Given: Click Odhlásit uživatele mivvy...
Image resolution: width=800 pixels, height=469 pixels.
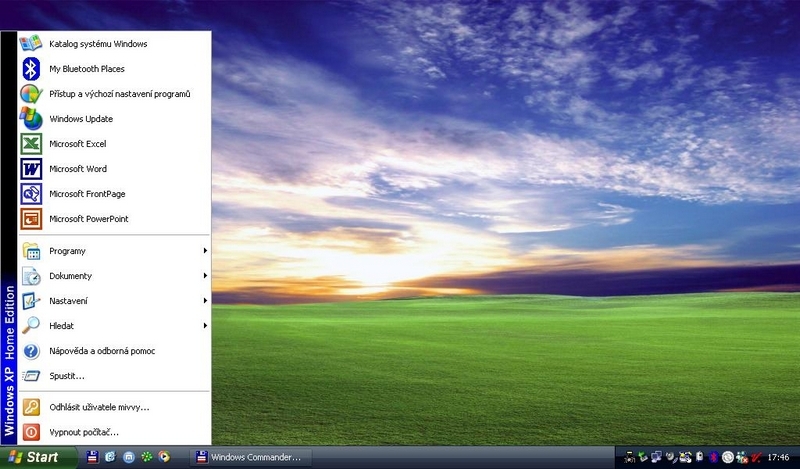Looking at the screenshot, I should 98,407.
